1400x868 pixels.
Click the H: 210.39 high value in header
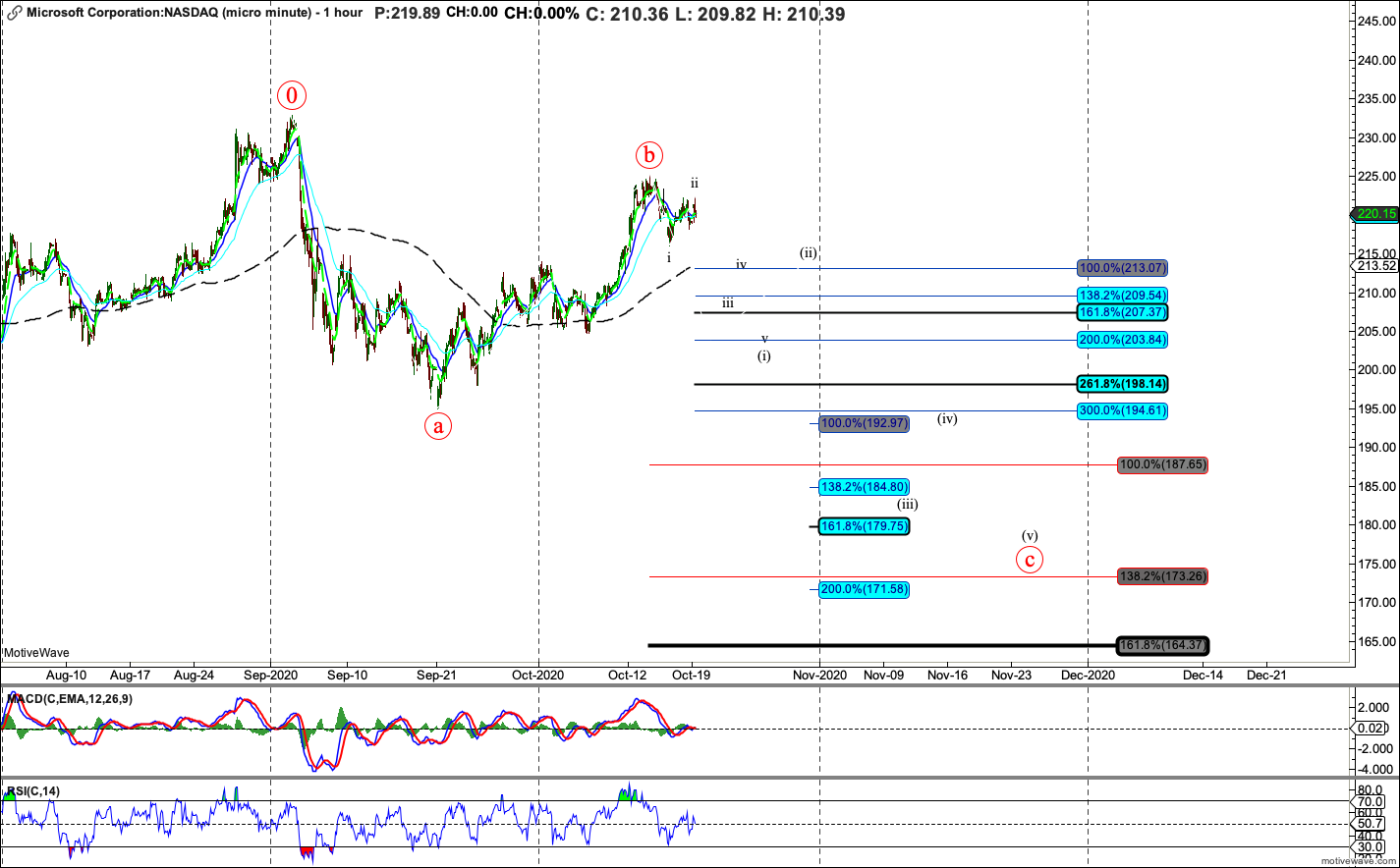[802, 14]
